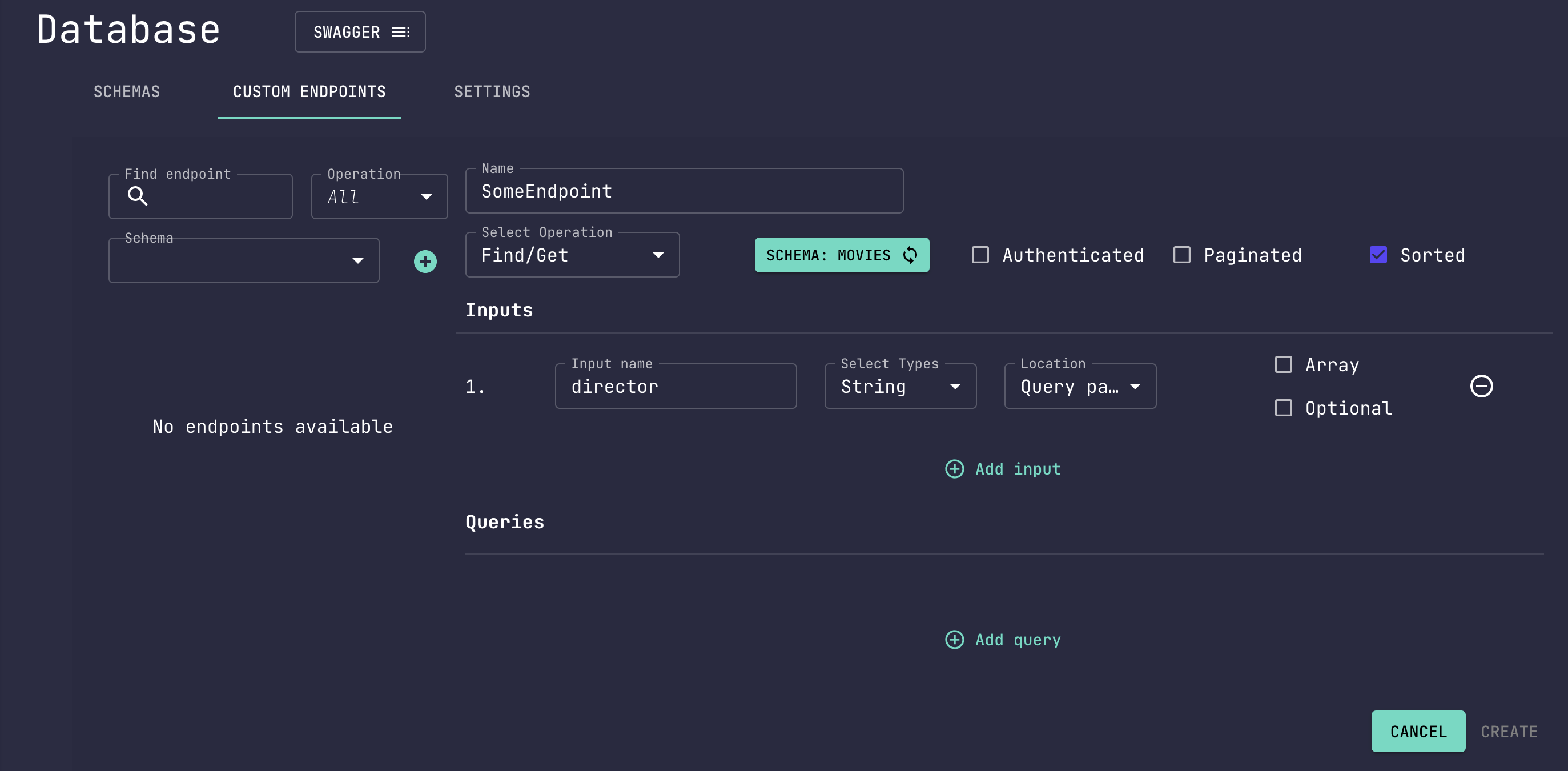Click 'No endpoints available' text
Image resolution: width=1568 pixels, height=771 pixels.
[x=273, y=426]
